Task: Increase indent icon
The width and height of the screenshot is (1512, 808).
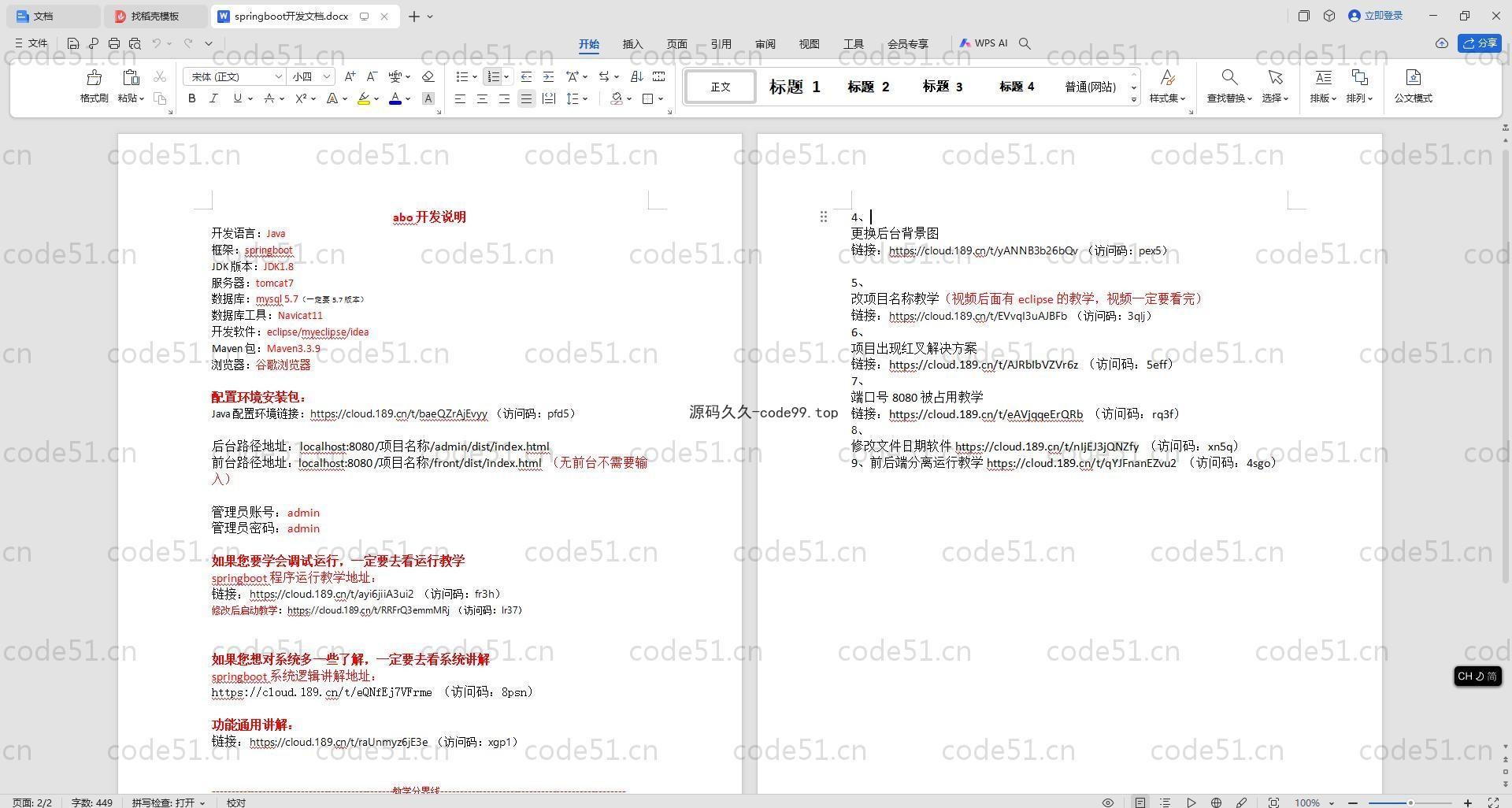Action: click(x=548, y=76)
